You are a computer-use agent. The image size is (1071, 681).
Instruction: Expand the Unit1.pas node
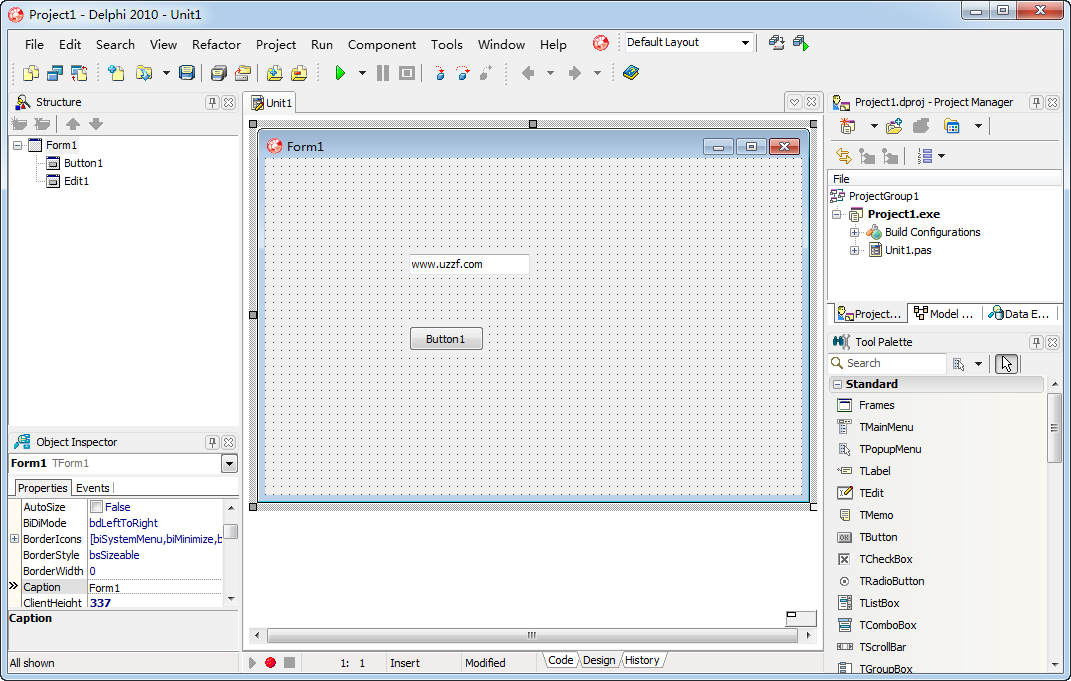(854, 251)
